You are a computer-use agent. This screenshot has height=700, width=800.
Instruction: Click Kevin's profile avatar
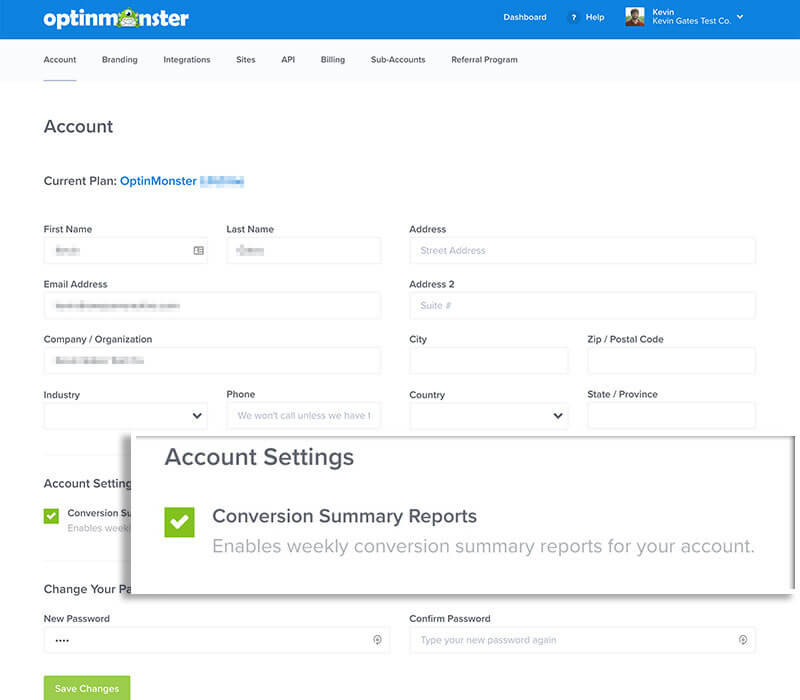coord(635,17)
